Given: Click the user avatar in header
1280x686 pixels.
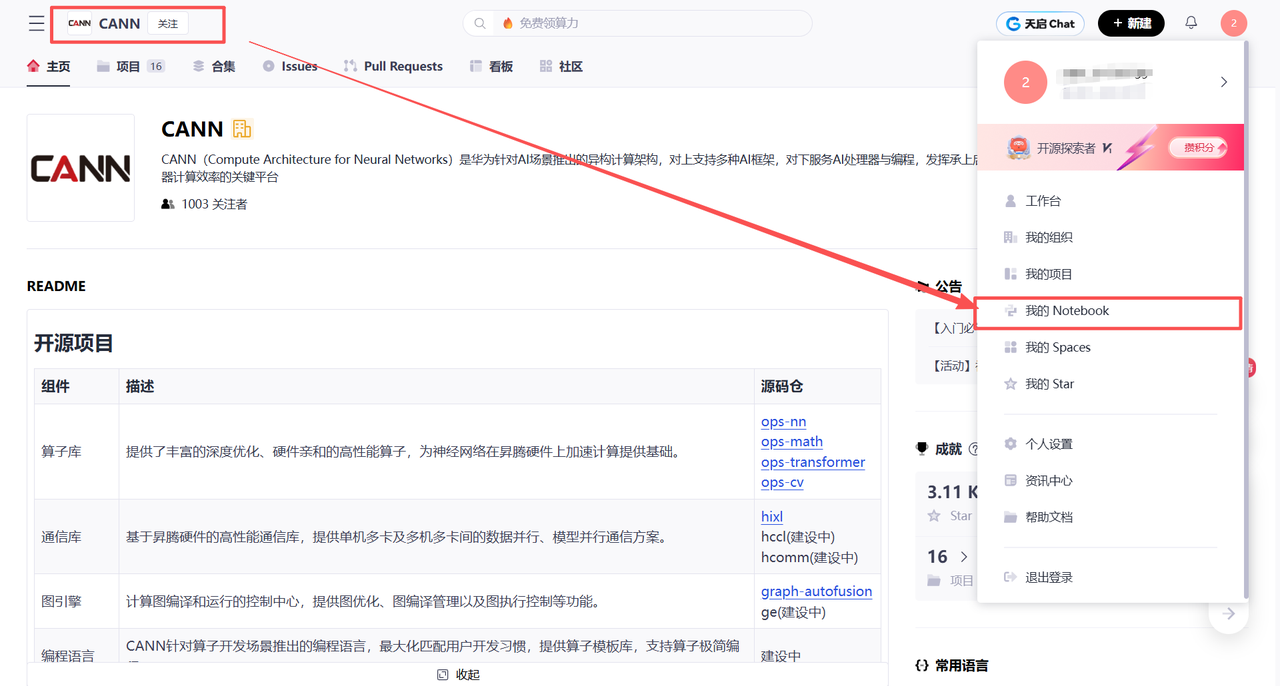Looking at the screenshot, I should pos(1234,23).
